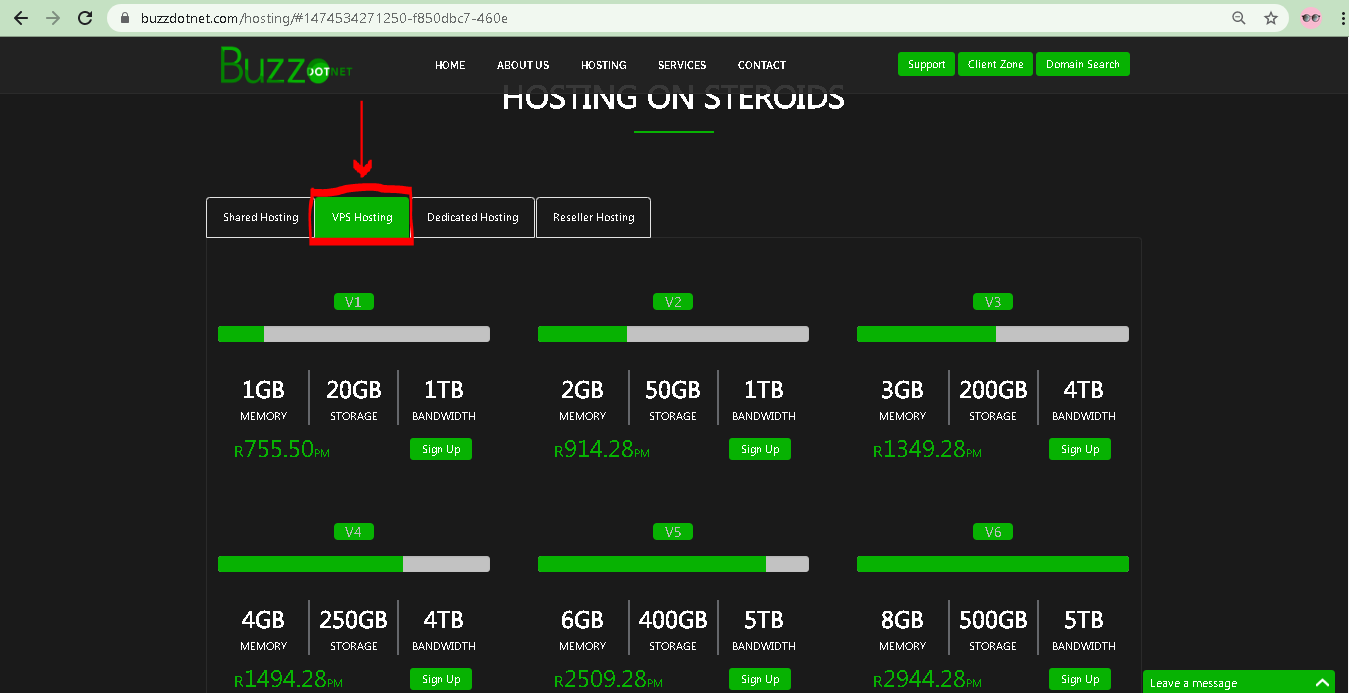This screenshot has width=1349, height=693.
Task: Go to About Us in navigation
Action: point(523,65)
